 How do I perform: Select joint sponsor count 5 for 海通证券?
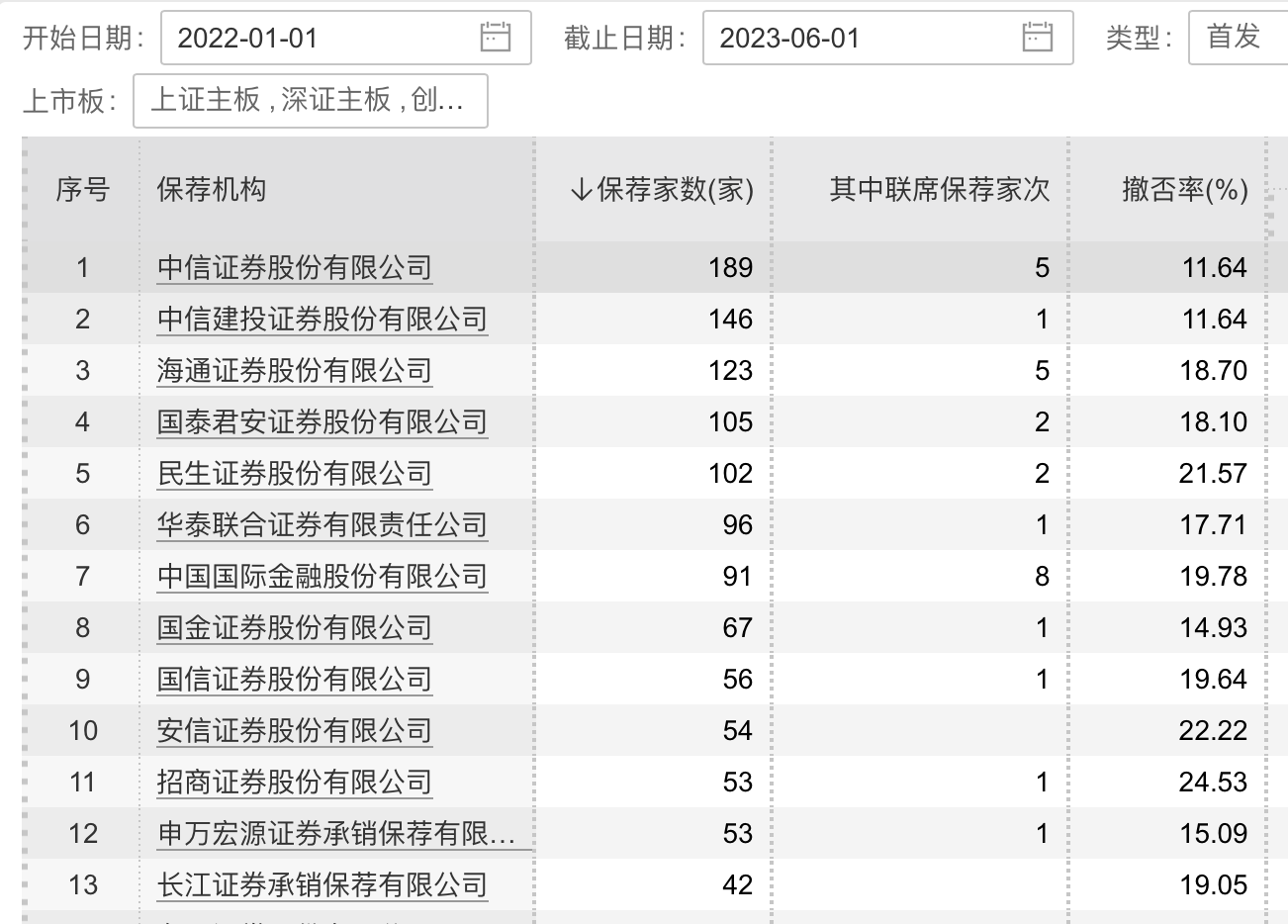(1042, 371)
